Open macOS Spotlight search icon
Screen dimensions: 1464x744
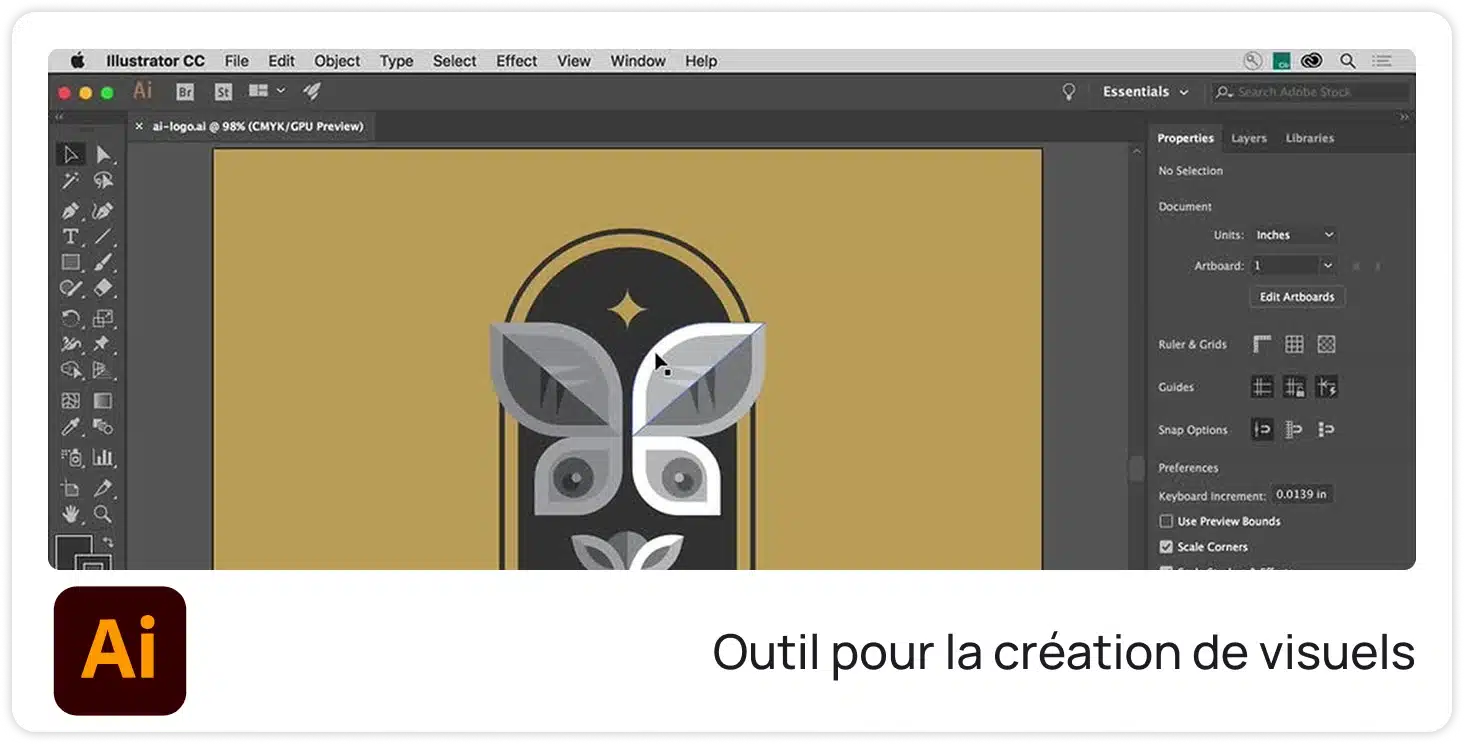pyautogui.click(x=1348, y=61)
